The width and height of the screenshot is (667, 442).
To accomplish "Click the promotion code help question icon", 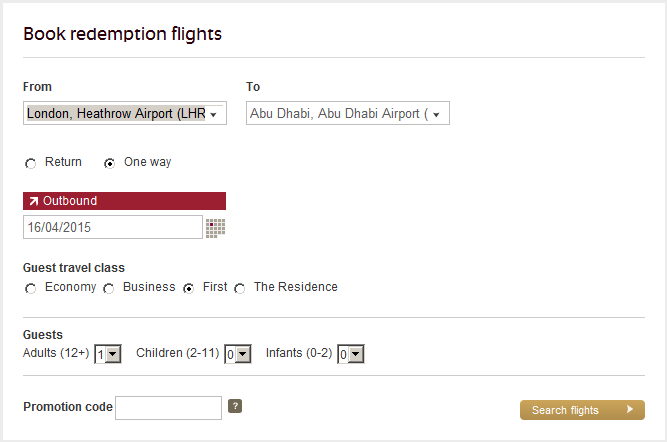I will point(235,406).
